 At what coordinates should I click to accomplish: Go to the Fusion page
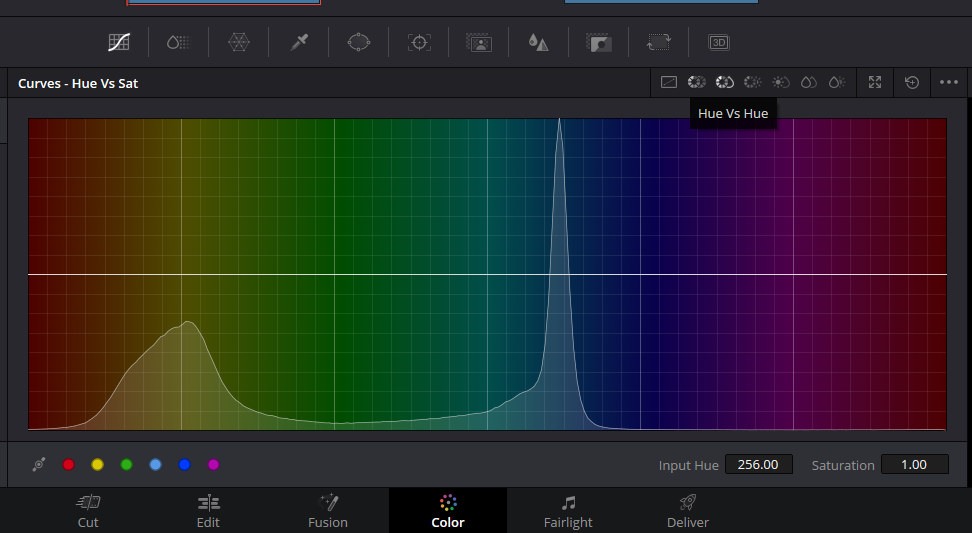[x=328, y=511]
